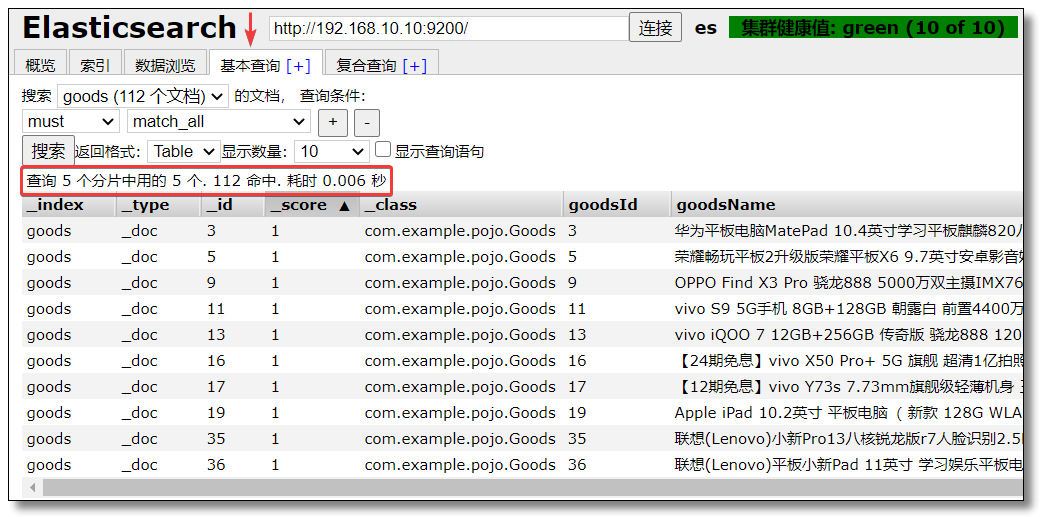
Task: Select the row with _id 3
Action: coord(523,231)
